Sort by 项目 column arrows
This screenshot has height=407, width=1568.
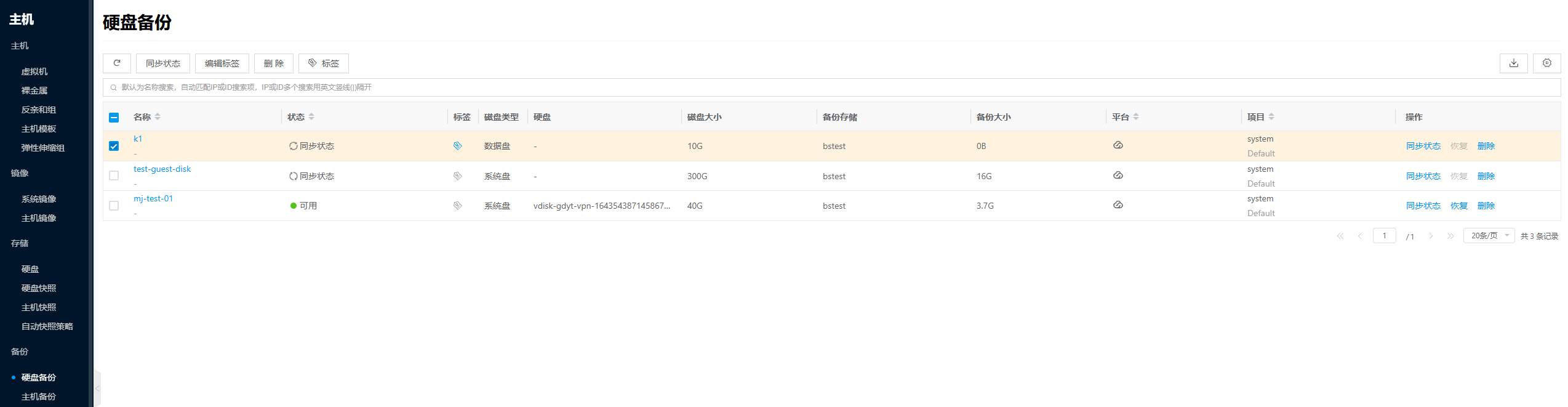1271,116
